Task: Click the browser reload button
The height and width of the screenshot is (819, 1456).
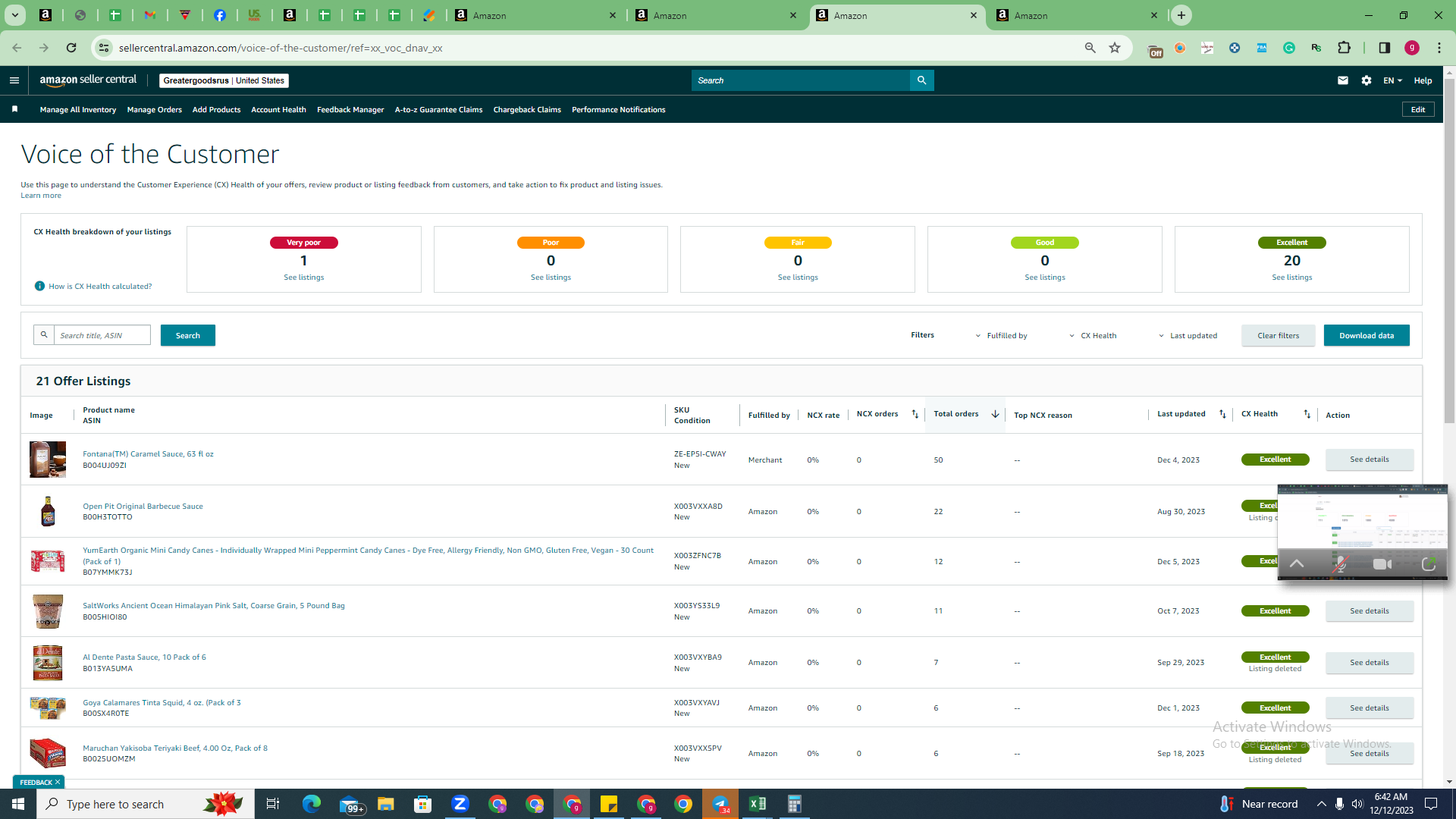Action: [x=71, y=48]
